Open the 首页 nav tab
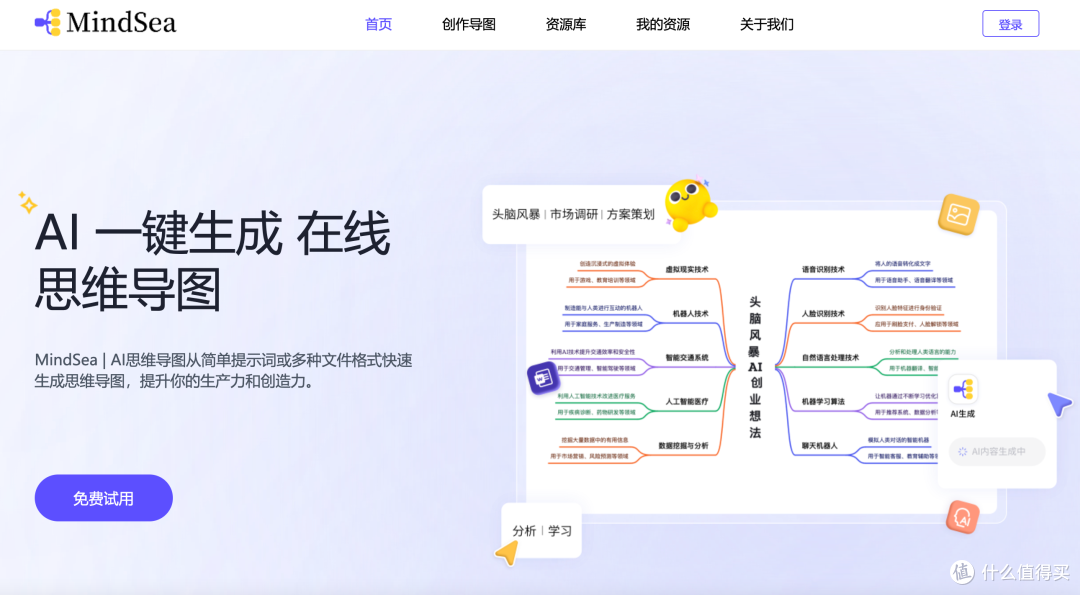The height and width of the screenshot is (595, 1080). [378, 25]
